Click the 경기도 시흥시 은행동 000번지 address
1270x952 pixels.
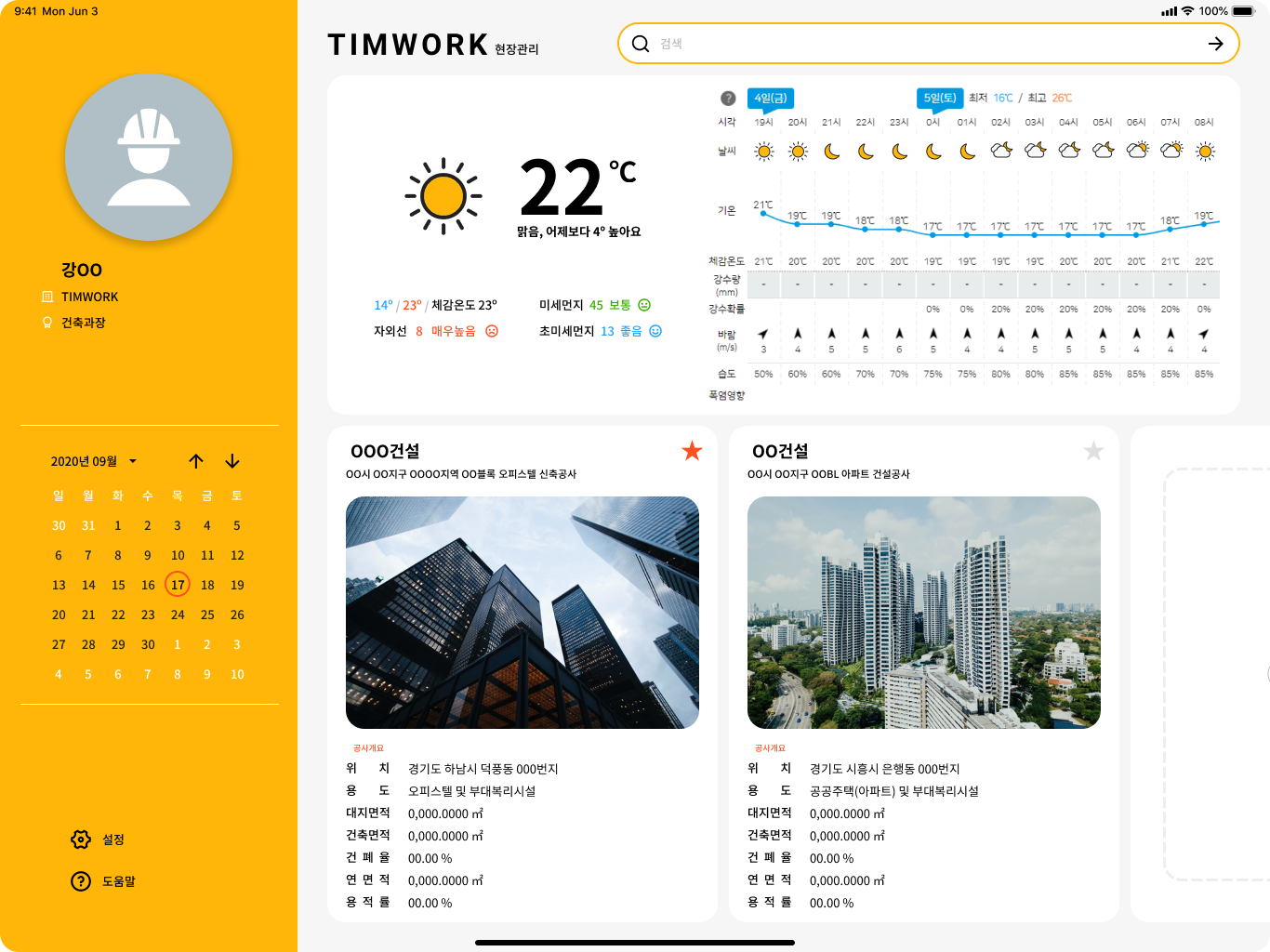[x=885, y=769]
